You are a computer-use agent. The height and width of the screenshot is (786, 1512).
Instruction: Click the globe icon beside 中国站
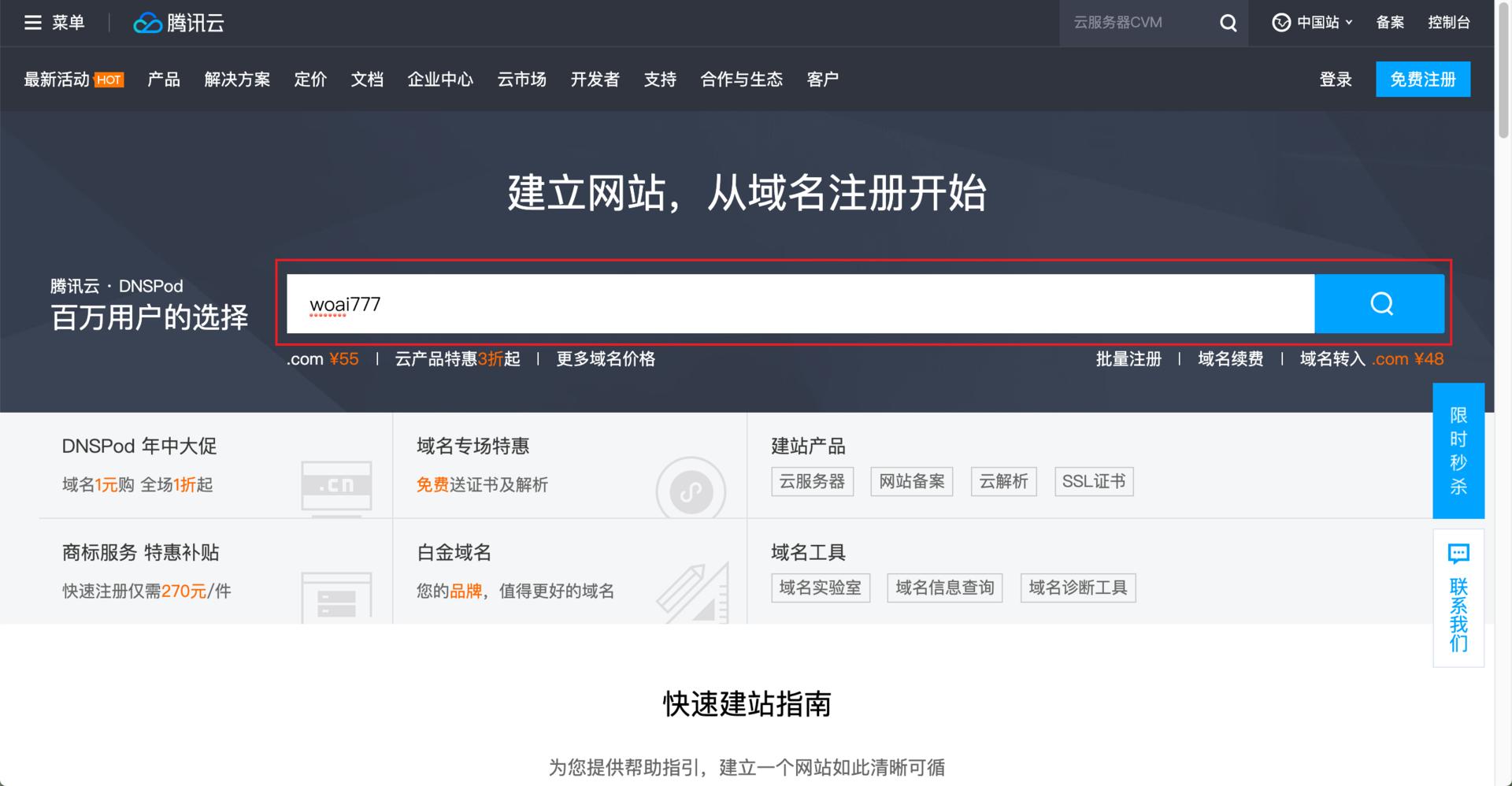click(1281, 22)
